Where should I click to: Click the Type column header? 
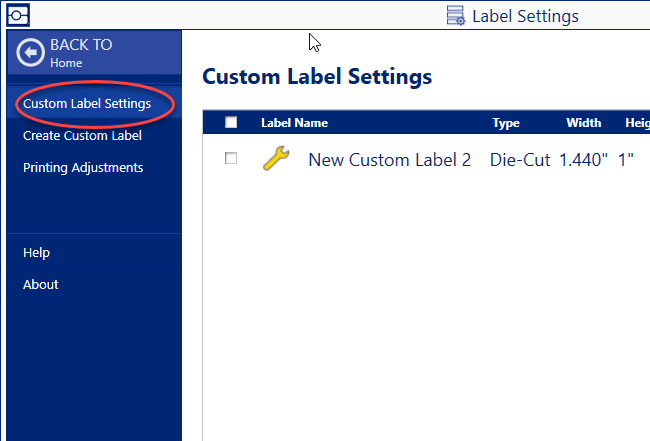point(506,123)
